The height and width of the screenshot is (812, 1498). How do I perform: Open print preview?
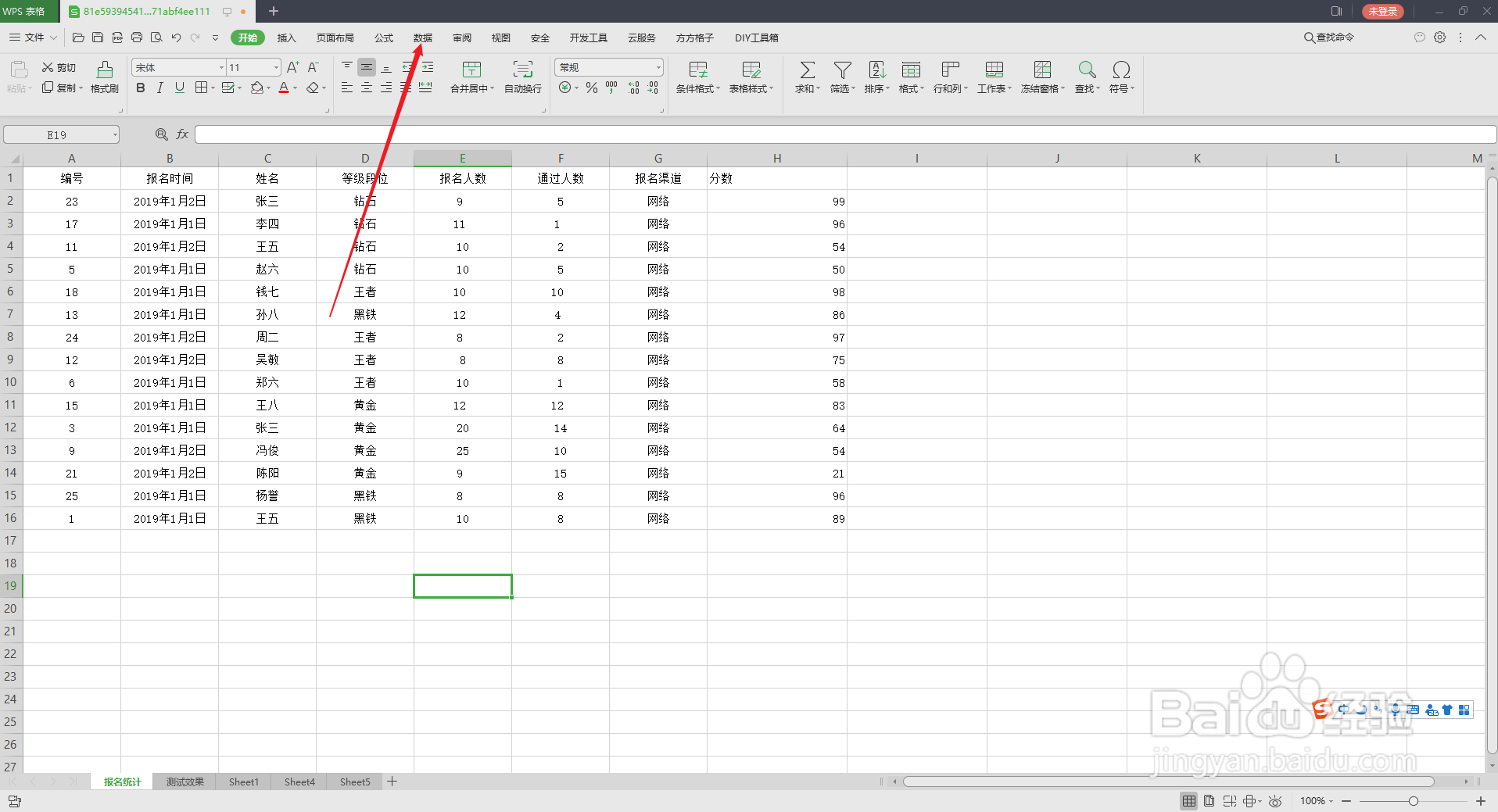(156, 38)
